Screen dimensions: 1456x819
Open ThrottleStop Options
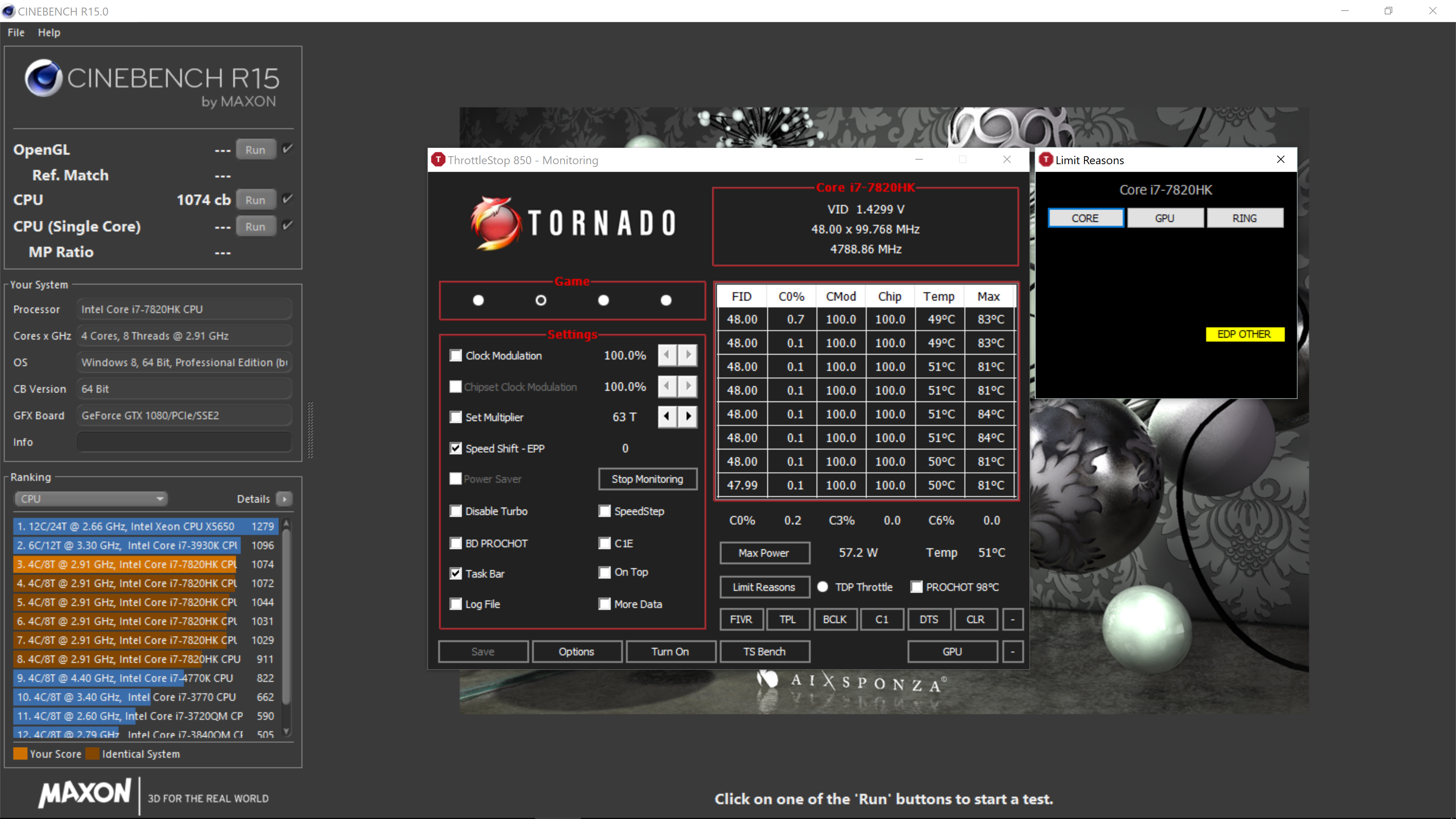[576, 652]
